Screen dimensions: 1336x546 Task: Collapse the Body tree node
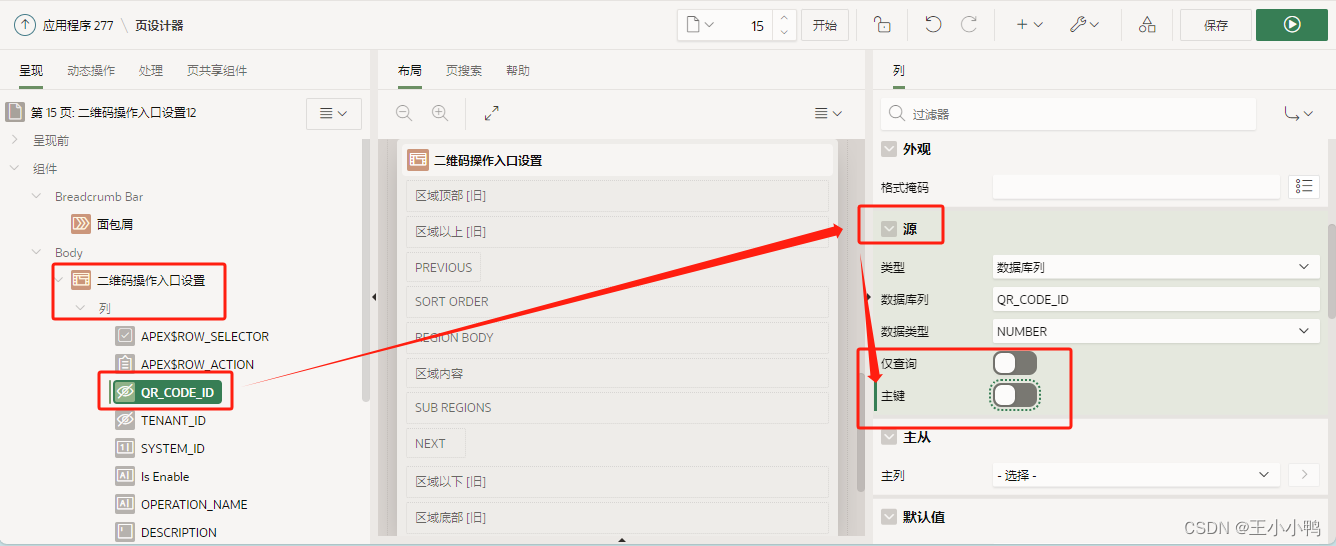tap(37, 252)
